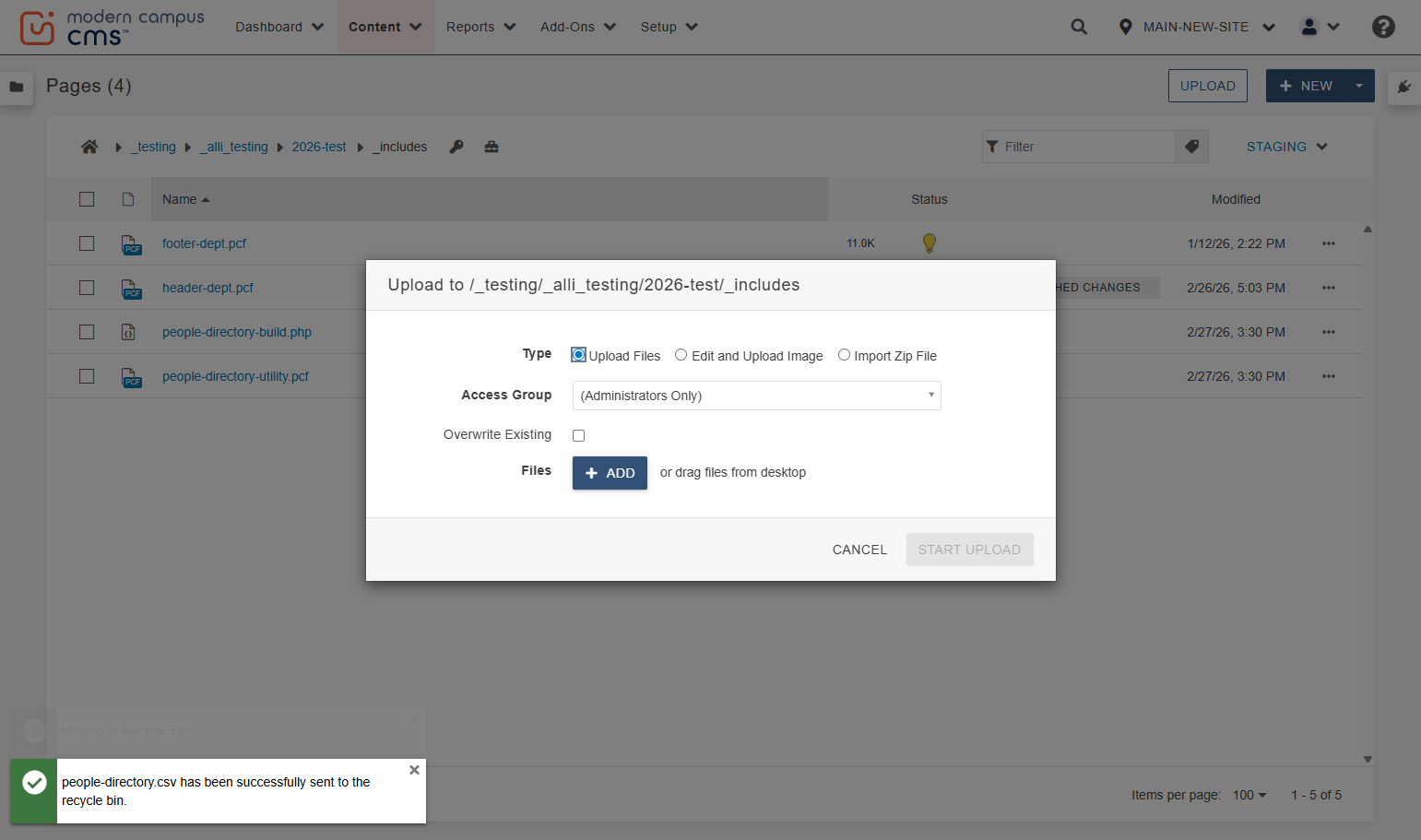The width and height of the screenshot is (1421, 840).
Task: Tick the Overwrite Existing checkbox
Action: pos(578,435)
